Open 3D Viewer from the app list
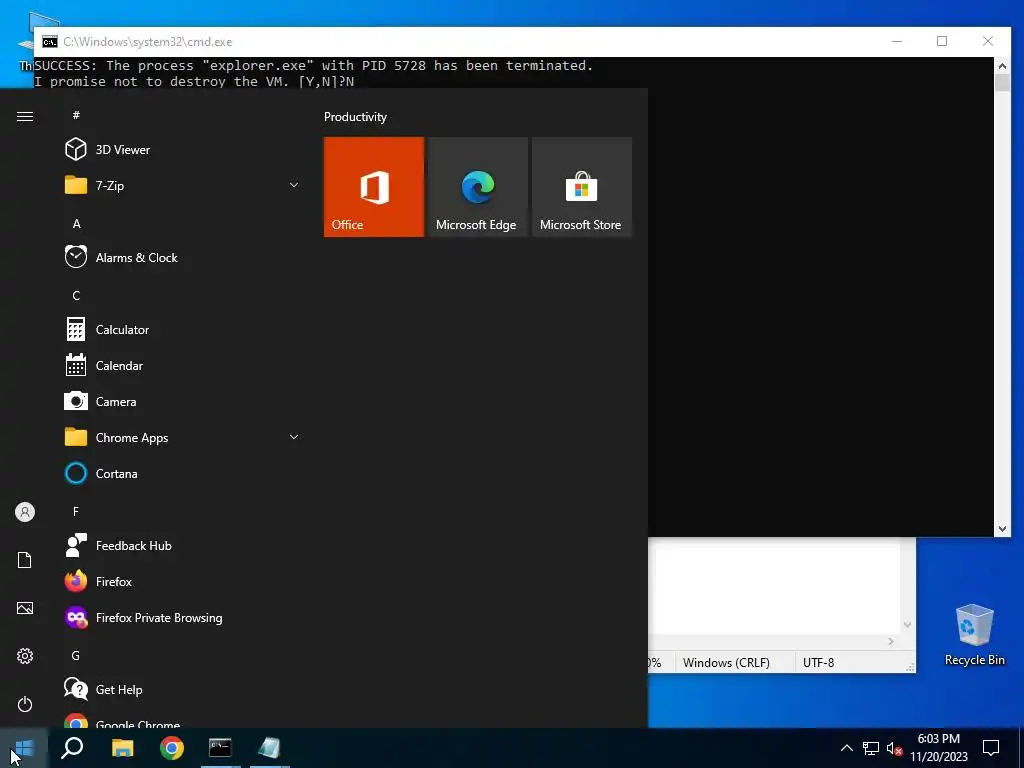 (x=183, y=150)
